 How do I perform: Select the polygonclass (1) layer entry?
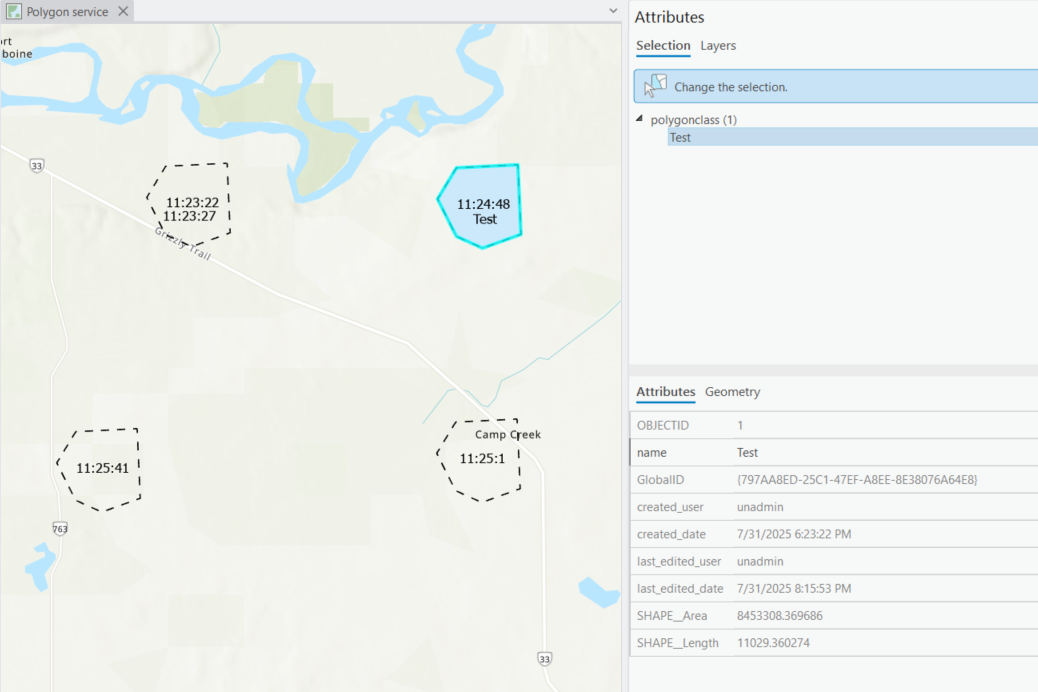click(x=693, y=120)
